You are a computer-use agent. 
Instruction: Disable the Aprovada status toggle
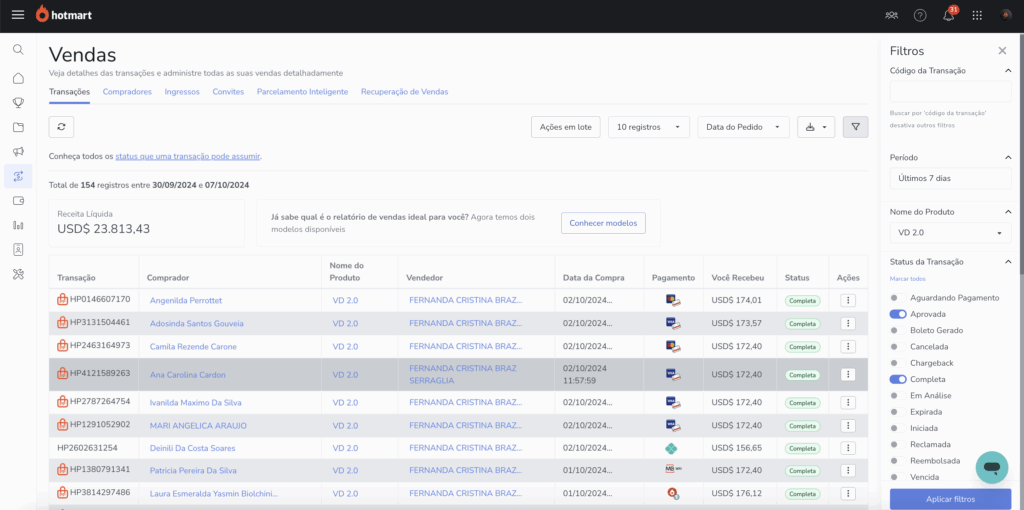click(898, 314)
